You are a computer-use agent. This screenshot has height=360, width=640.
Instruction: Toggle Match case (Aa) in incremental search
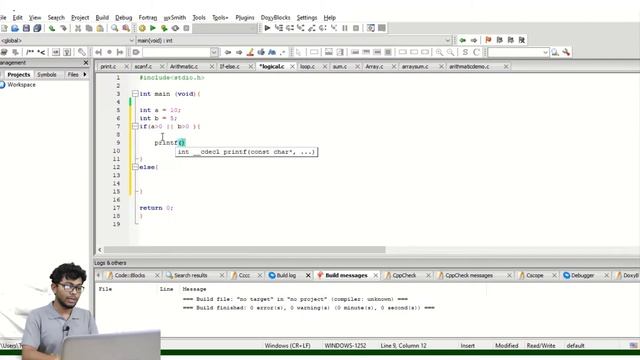click(272, 52)
